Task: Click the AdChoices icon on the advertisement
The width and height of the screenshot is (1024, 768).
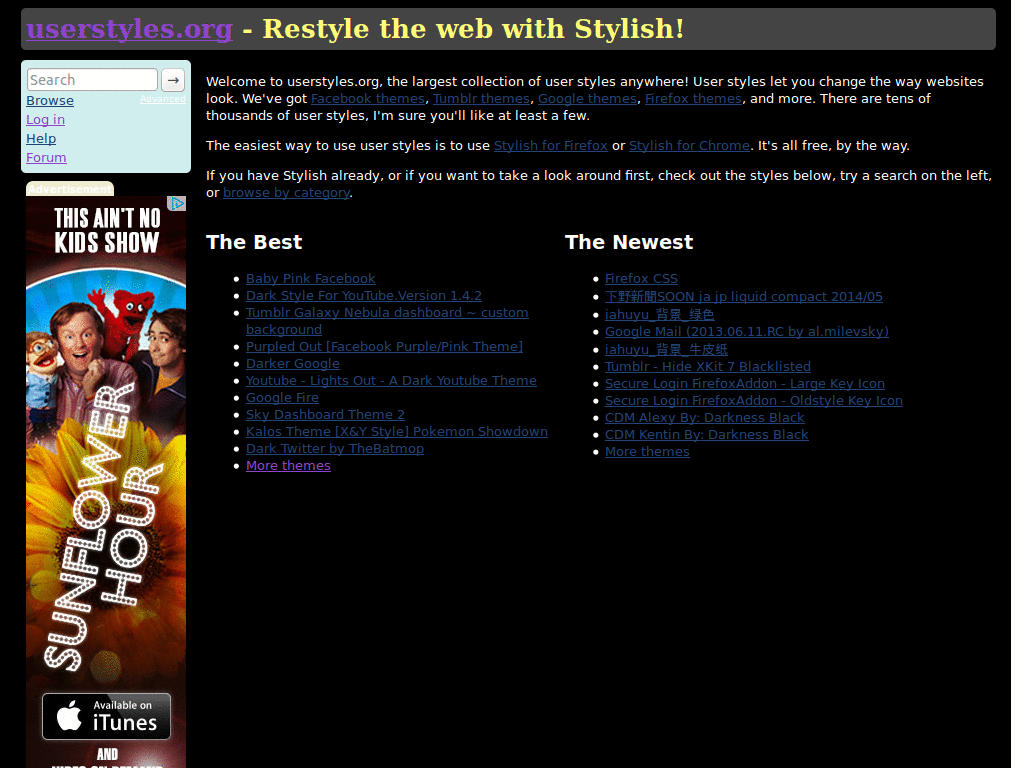Action: click(177, 204)
